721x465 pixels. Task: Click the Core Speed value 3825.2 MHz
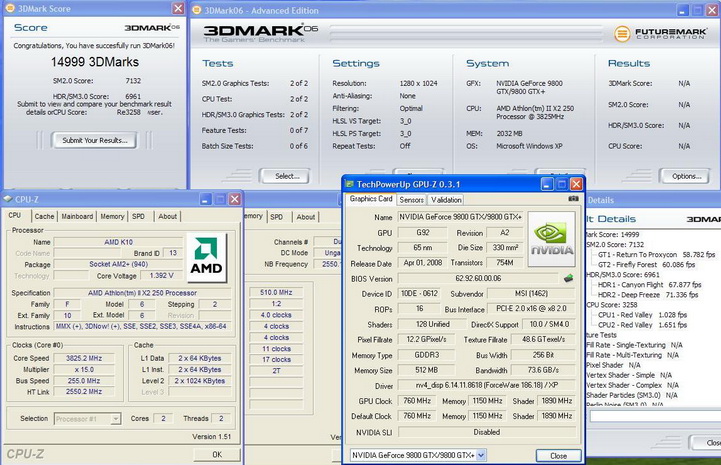click(84, 358)
